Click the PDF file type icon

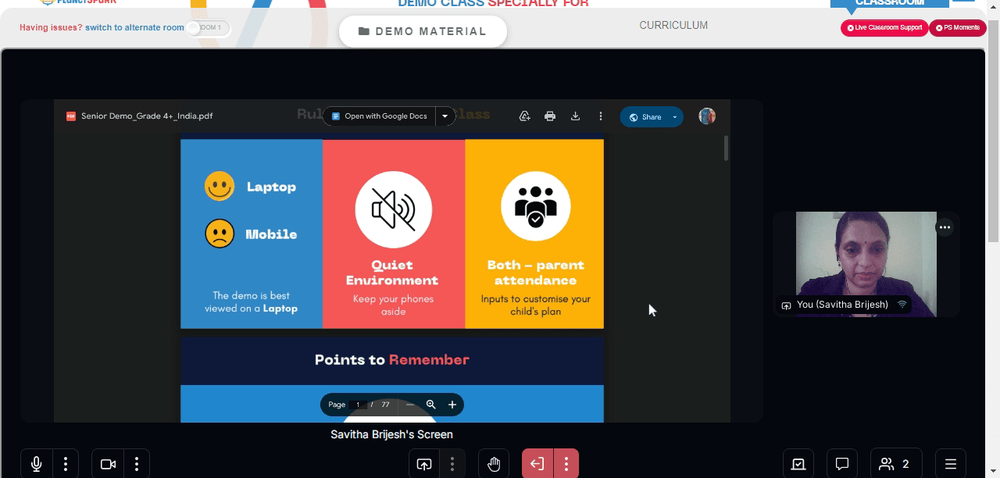[x=71, y=117]
